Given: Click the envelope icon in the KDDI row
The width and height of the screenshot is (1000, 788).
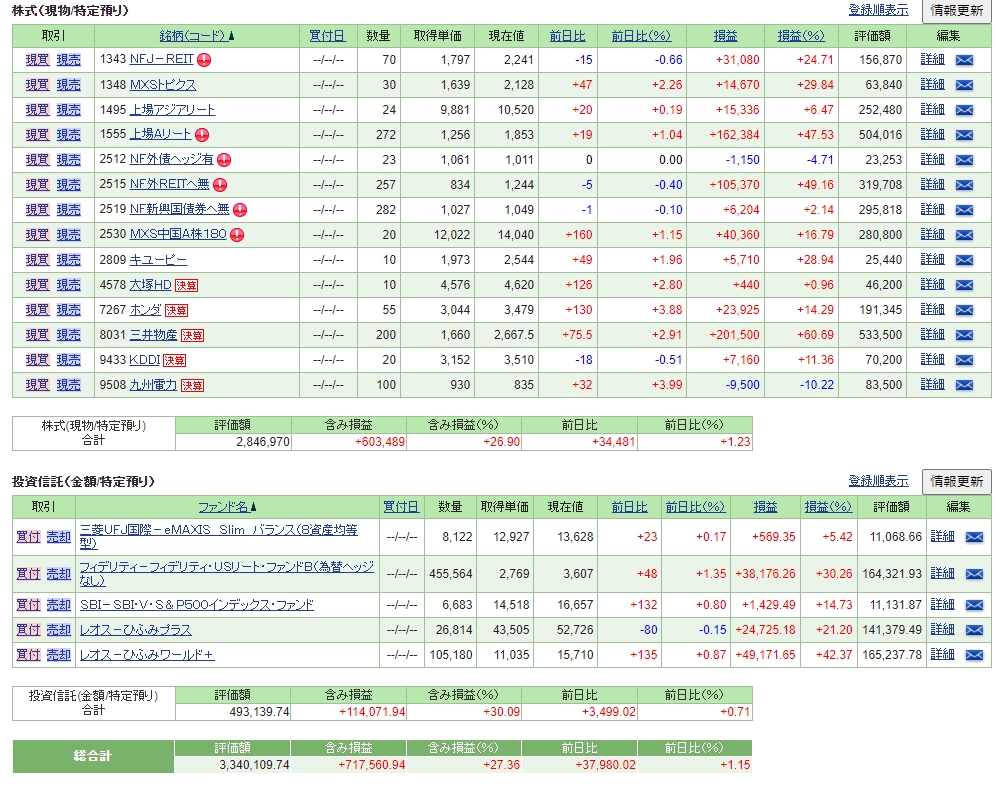Looking at the screenshot, I should (964, 360).
